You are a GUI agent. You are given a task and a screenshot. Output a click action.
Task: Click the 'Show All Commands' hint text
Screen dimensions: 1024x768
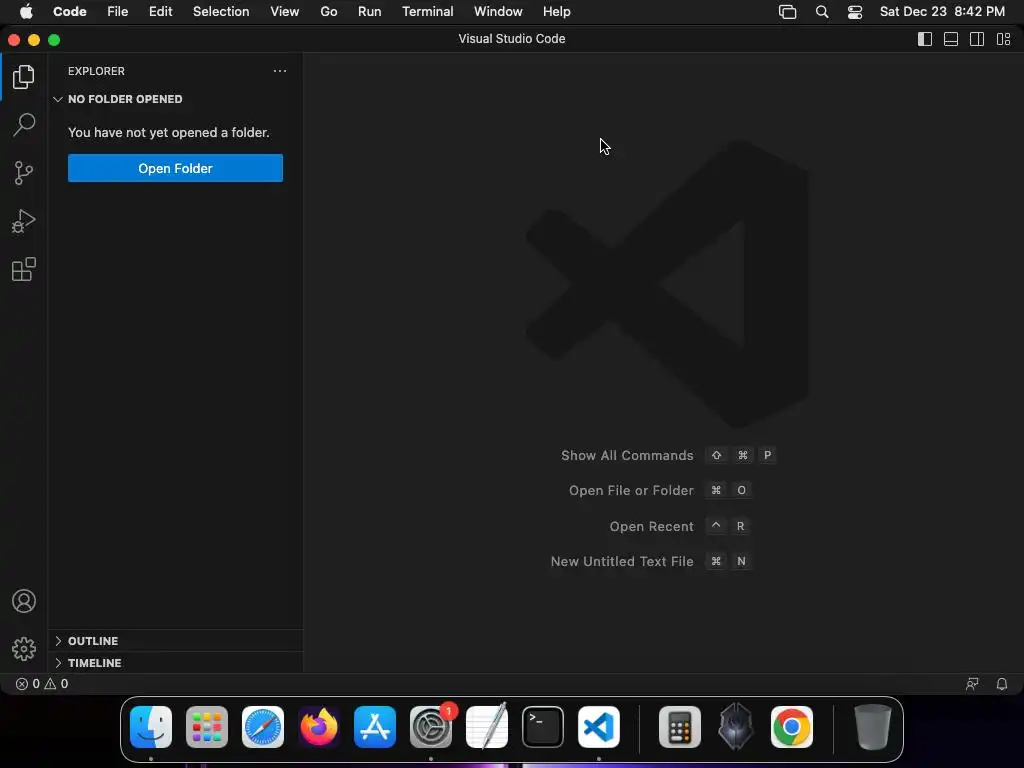627,455
